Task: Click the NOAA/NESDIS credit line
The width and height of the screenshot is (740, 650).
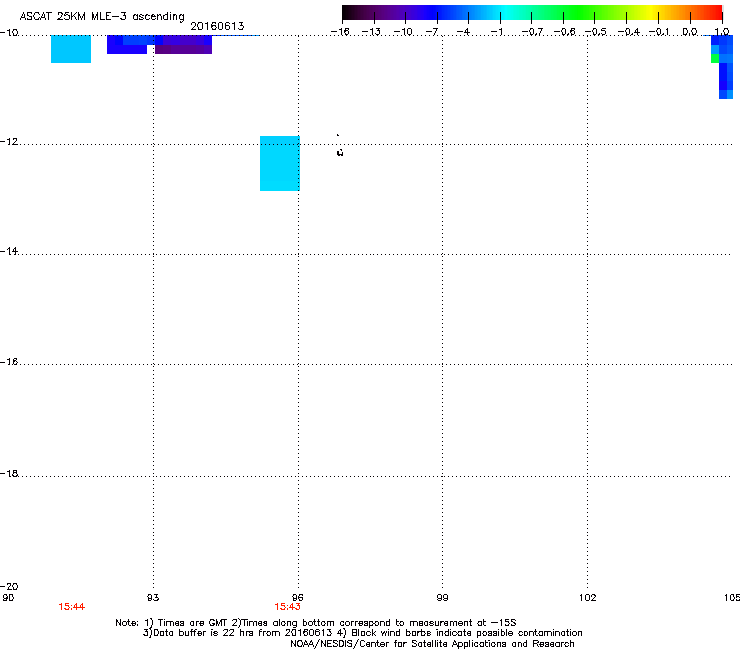Action: click(432, 644)
